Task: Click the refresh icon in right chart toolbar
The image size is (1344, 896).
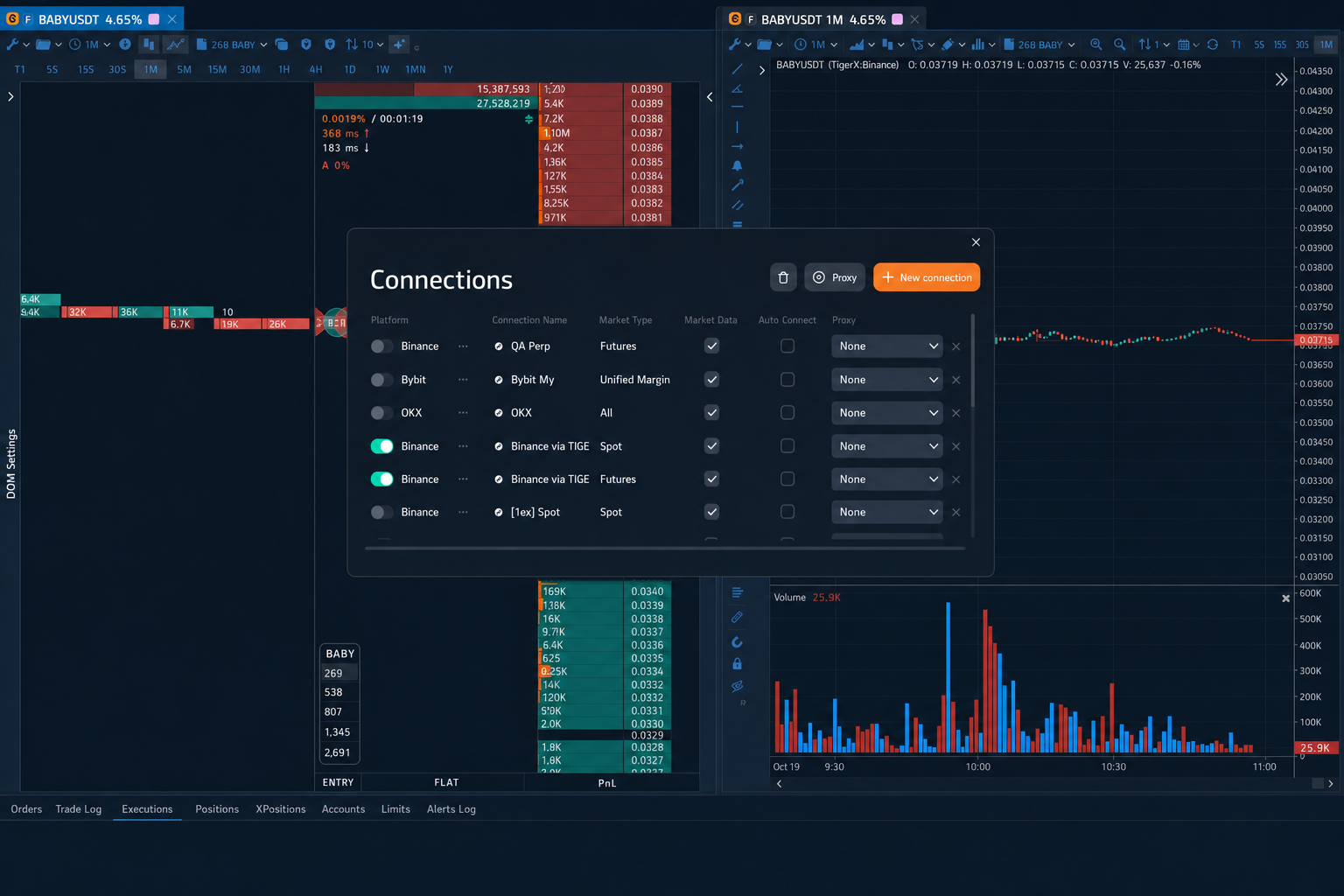Action: 1212,45
